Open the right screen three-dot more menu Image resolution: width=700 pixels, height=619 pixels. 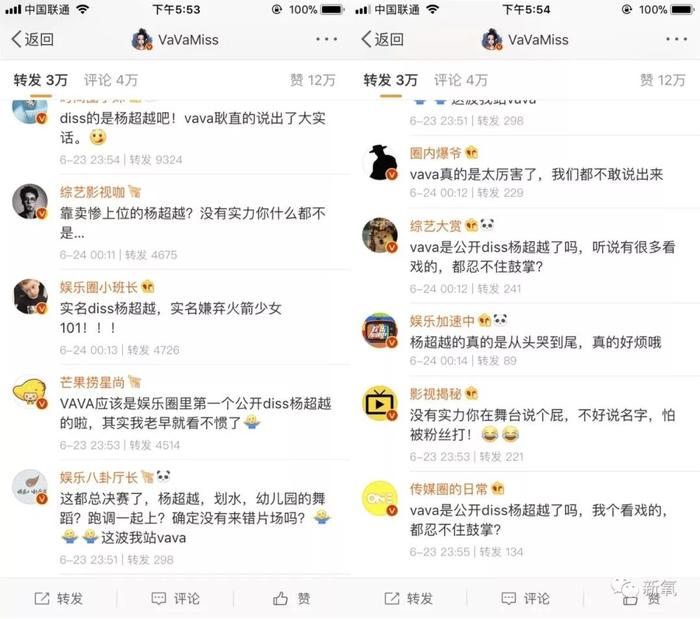(676, 39)
